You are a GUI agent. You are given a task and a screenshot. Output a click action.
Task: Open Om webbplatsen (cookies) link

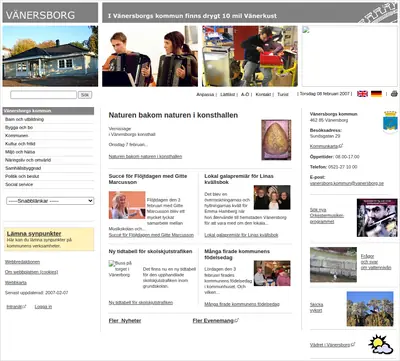(31, 272)
